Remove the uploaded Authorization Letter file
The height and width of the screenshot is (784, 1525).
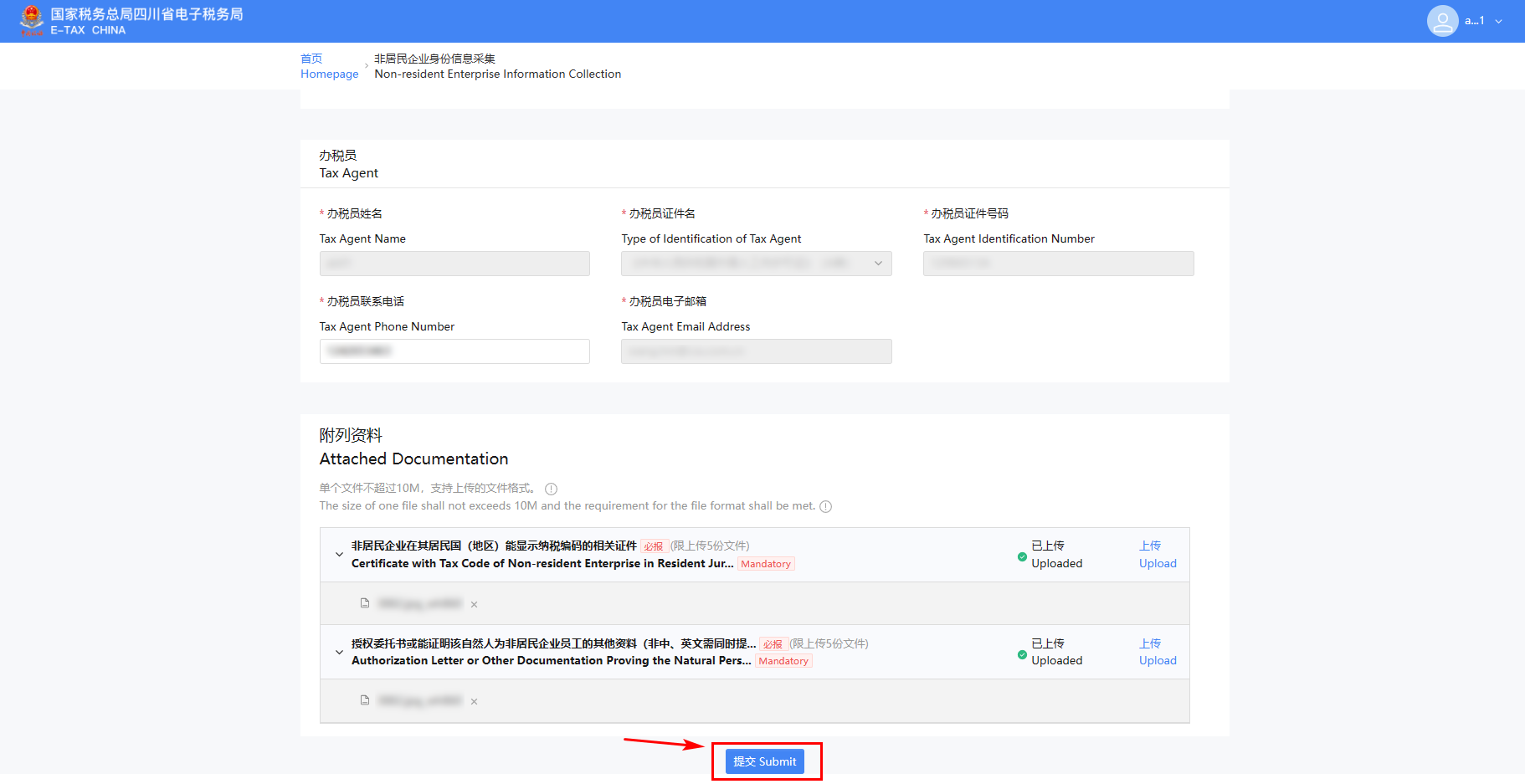pyautogui.click(x=474, y=701)
